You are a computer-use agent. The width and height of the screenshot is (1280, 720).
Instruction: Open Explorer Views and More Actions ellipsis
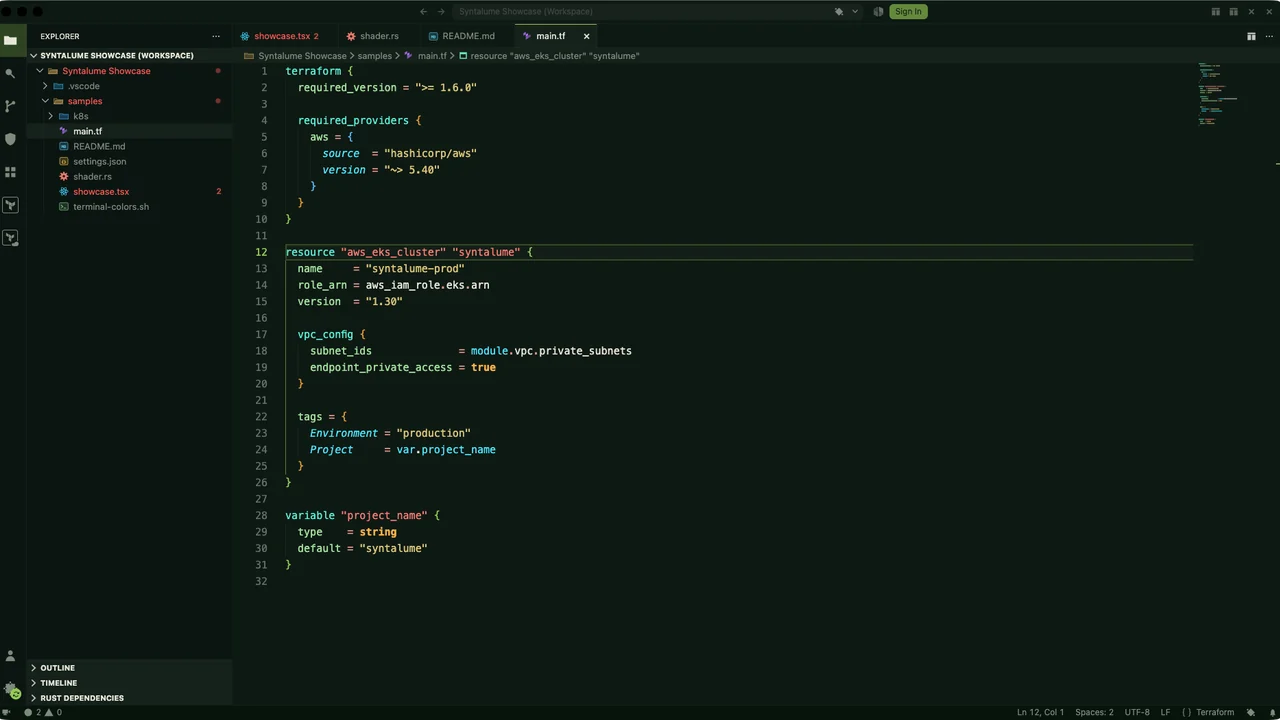click(216, 36)
